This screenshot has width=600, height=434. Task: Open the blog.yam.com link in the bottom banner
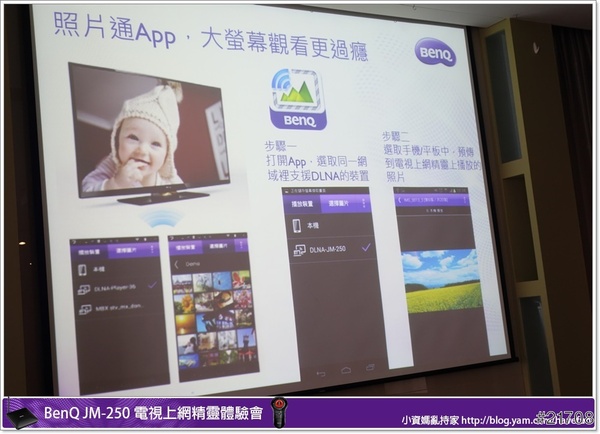pos(525,421)
